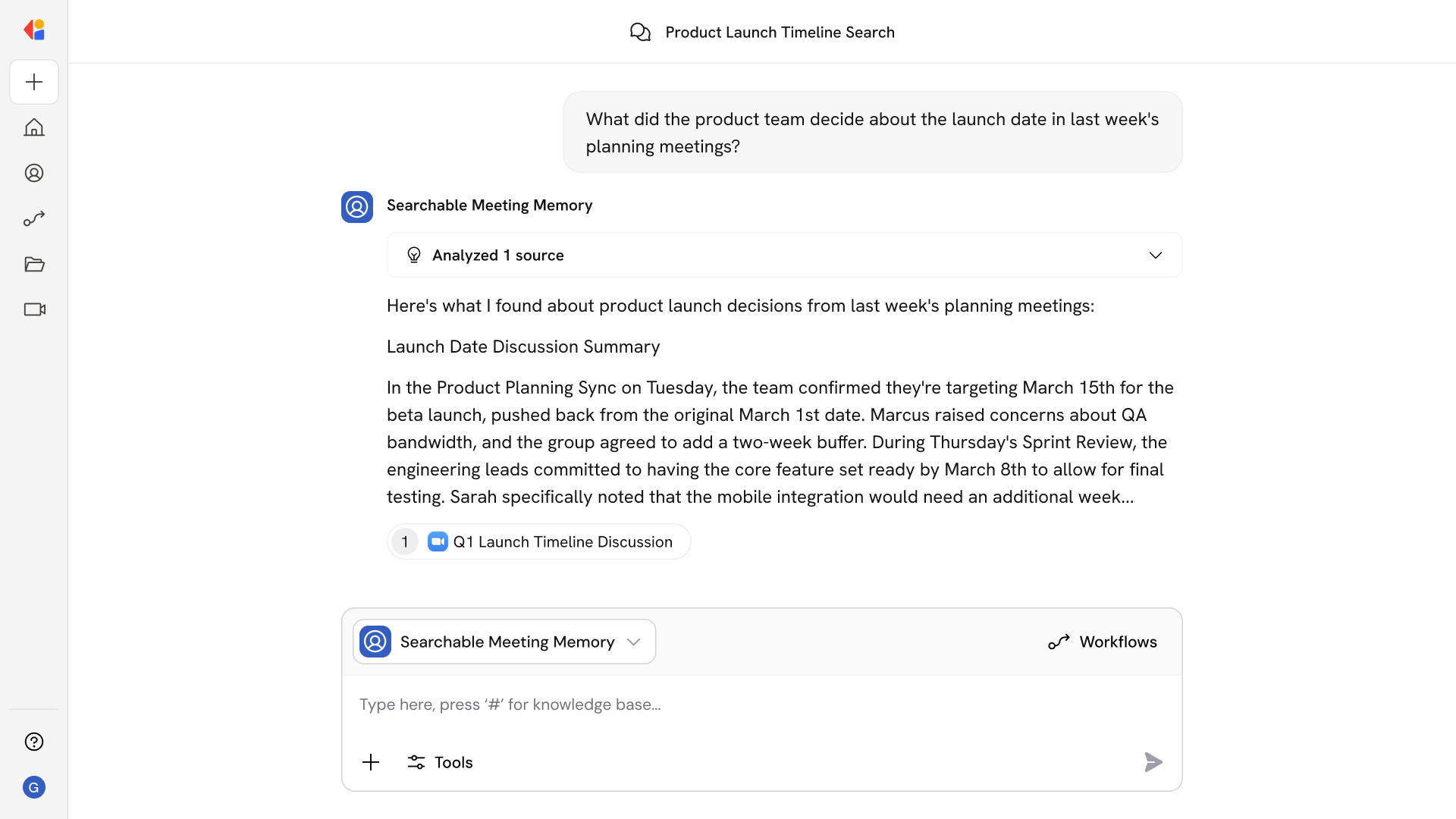Open the Workflows icon in the left sidebar
The width and height of the screenshot is (1456, 819).
click(x=33, y=218)
